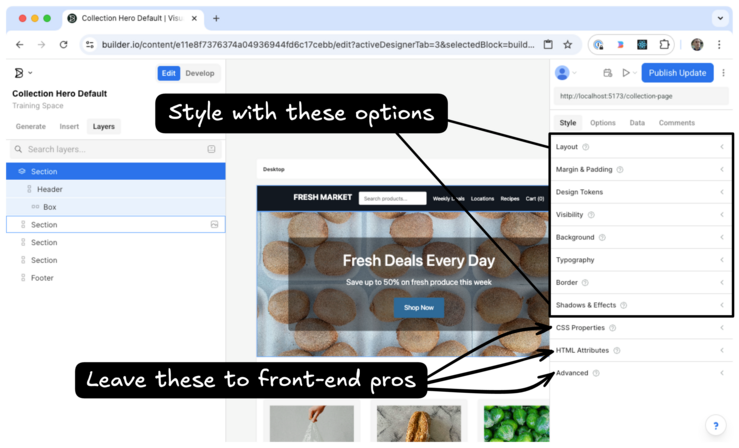The height and width of the screenshot is (448, 739).
Task: Click the bread product thumbnail
Action: (x=419, y=424)
